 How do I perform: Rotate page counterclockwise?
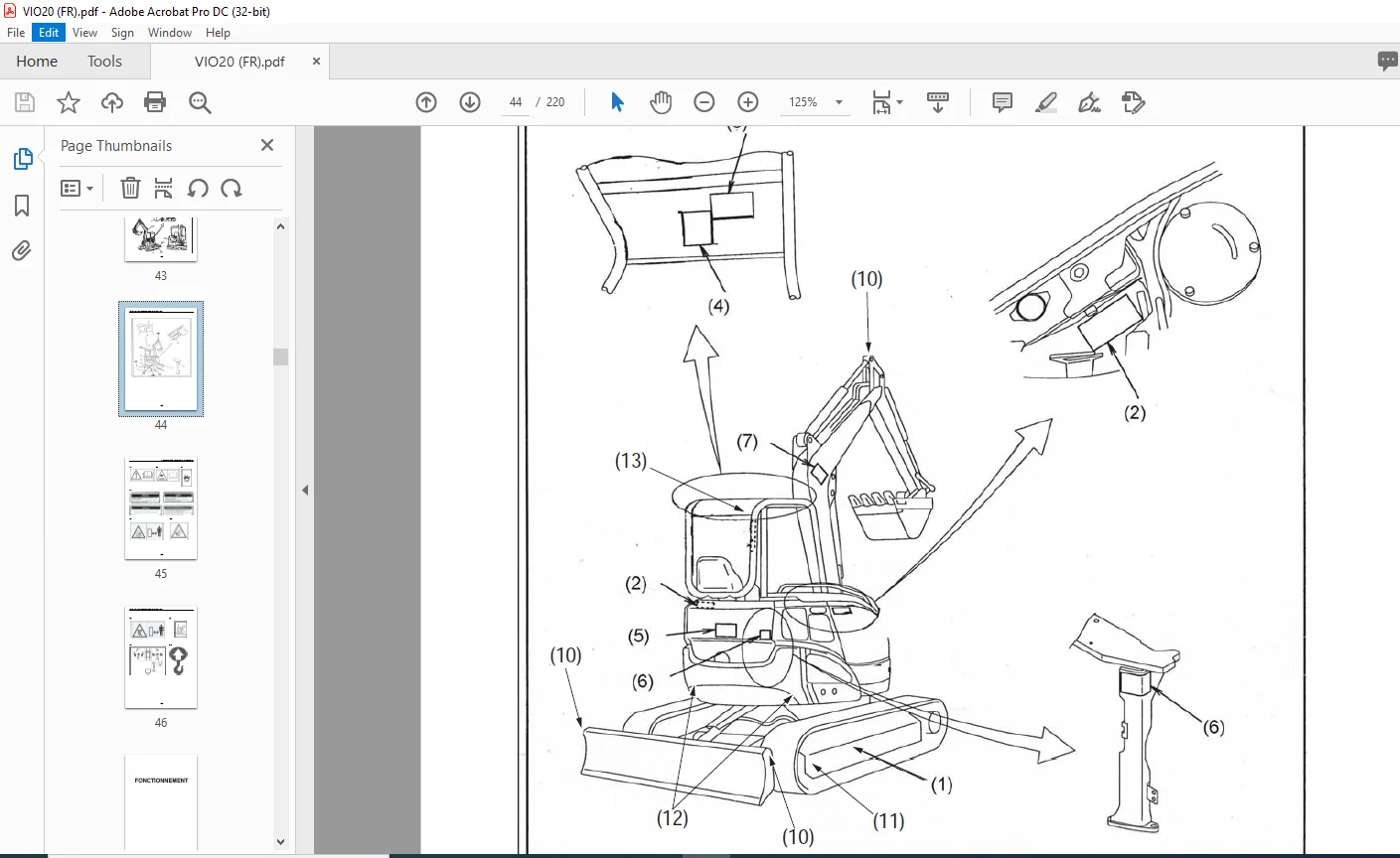[x=198, y=188]
